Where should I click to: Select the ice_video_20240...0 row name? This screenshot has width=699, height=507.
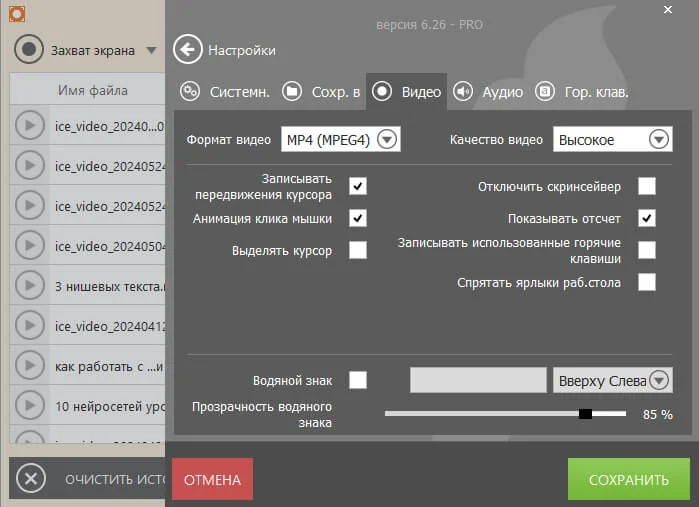point(109,127)
